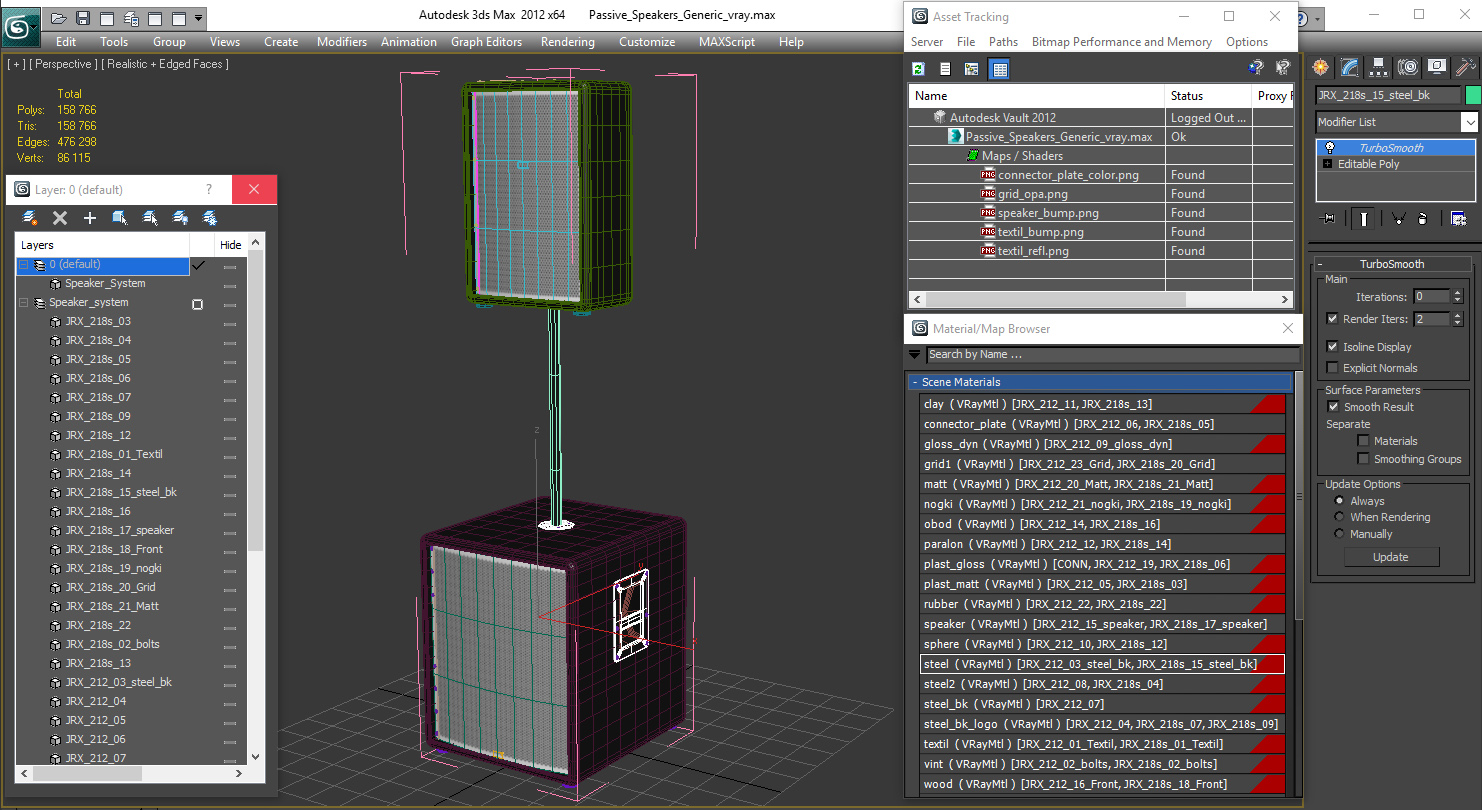Open the 3ds Max application menu button

(20, 25)
